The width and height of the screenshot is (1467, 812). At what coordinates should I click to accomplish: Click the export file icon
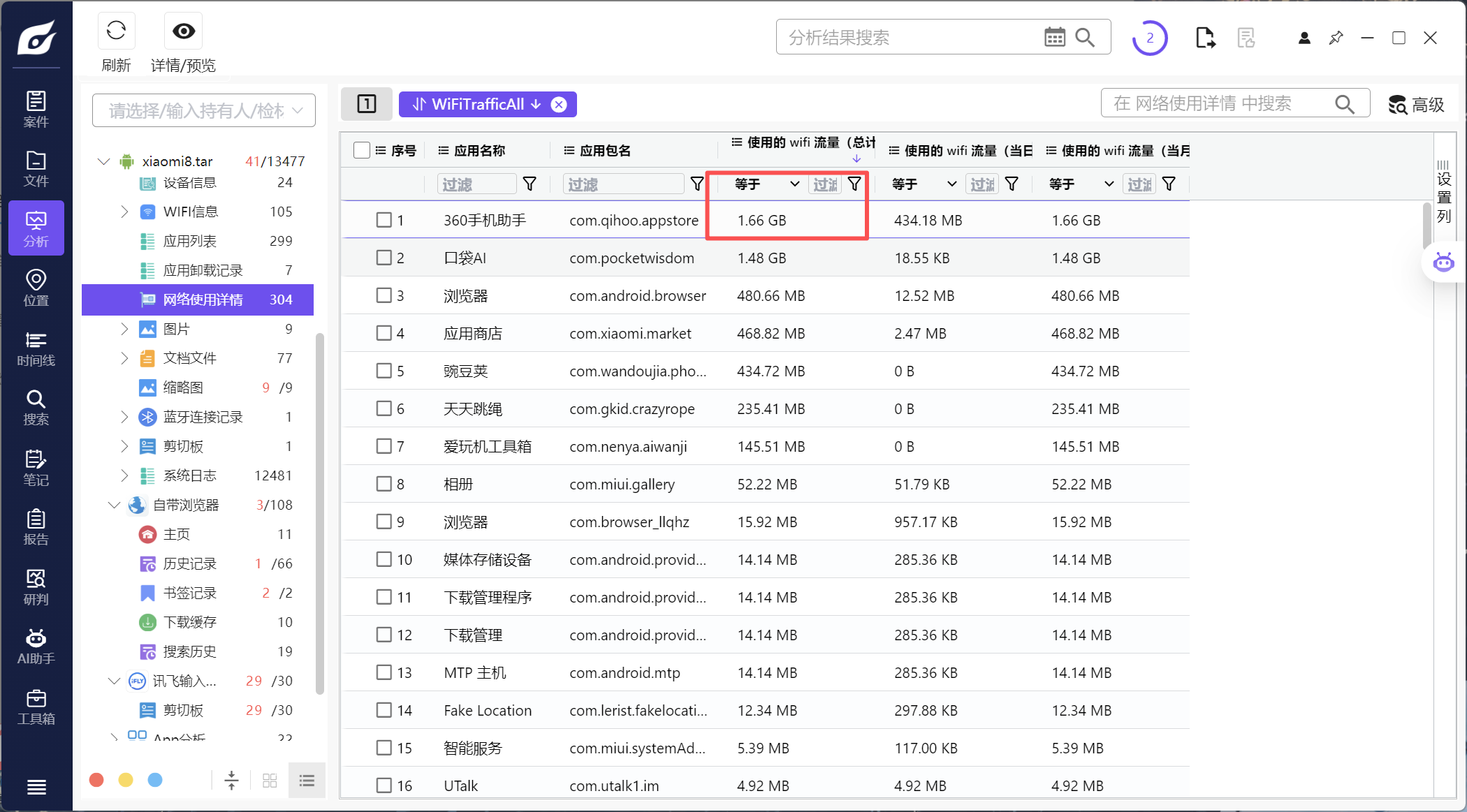1205,38
